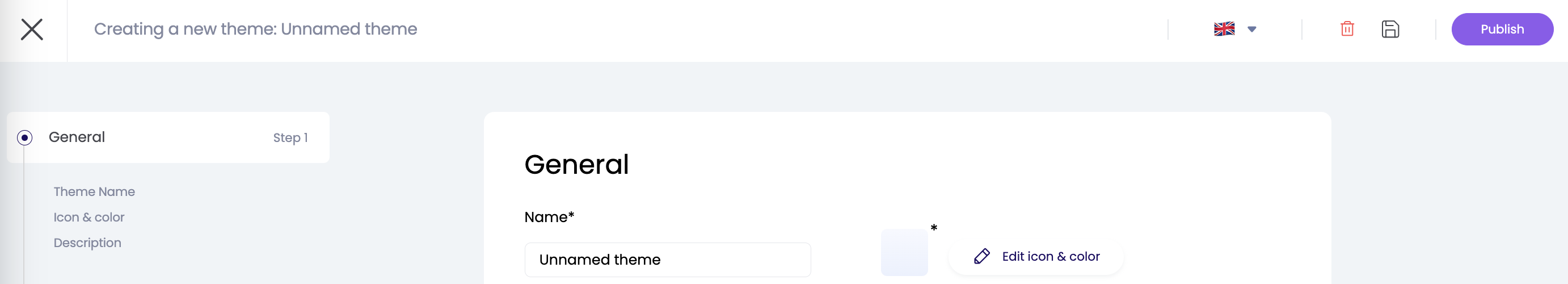This screenshot has height=284, width=1568.
Task: Navigate to the Description section
Action: coord(88,243)
